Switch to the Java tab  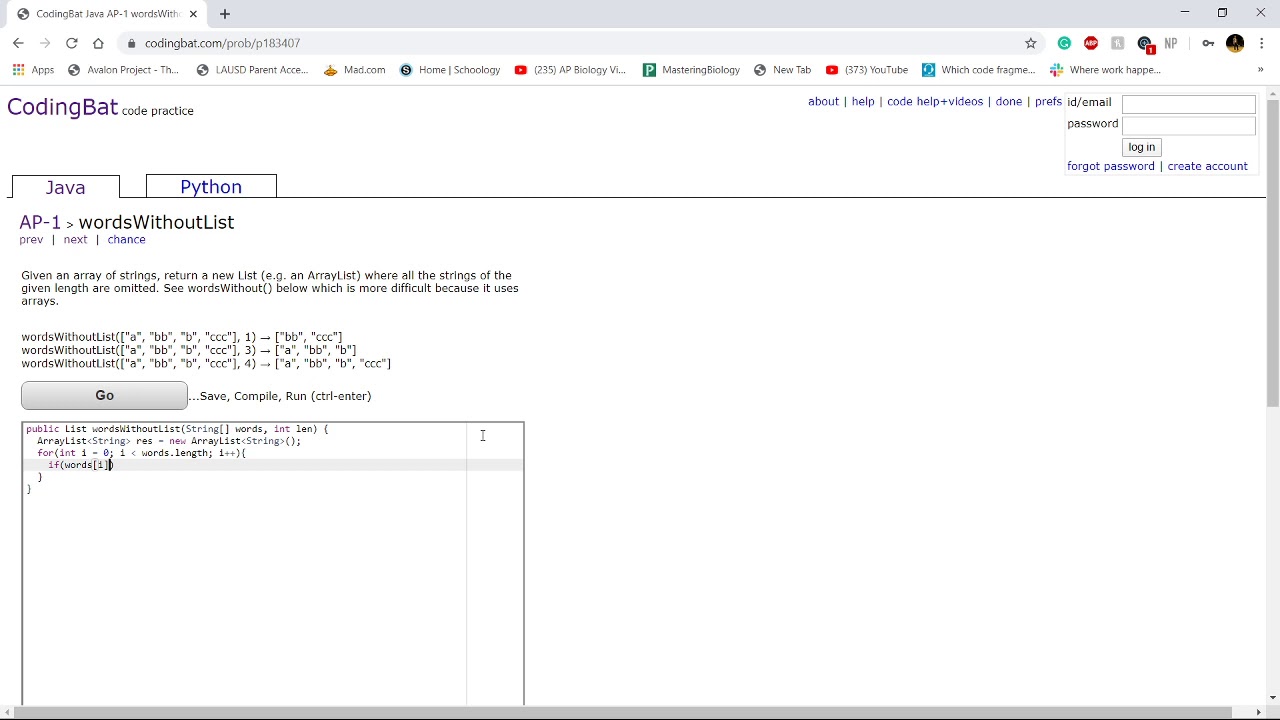coord(65,188)
